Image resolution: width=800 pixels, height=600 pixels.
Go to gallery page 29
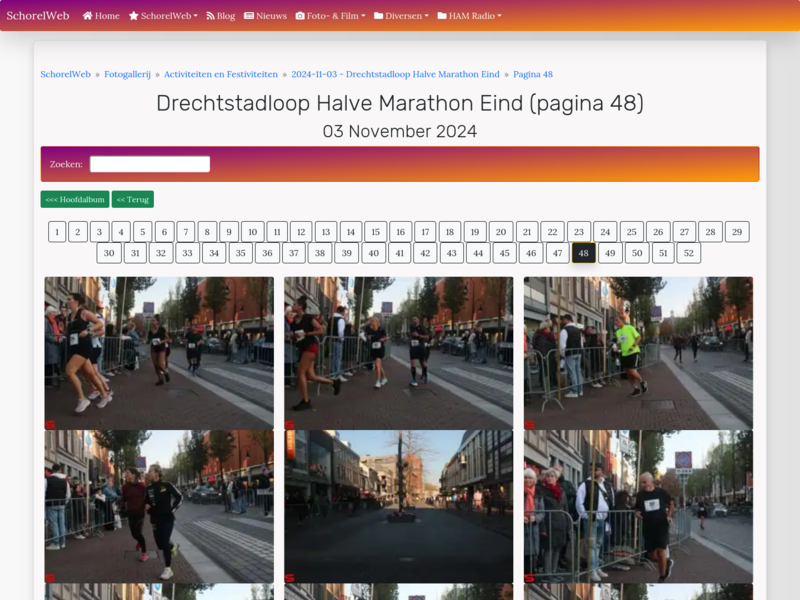(737, 232)
